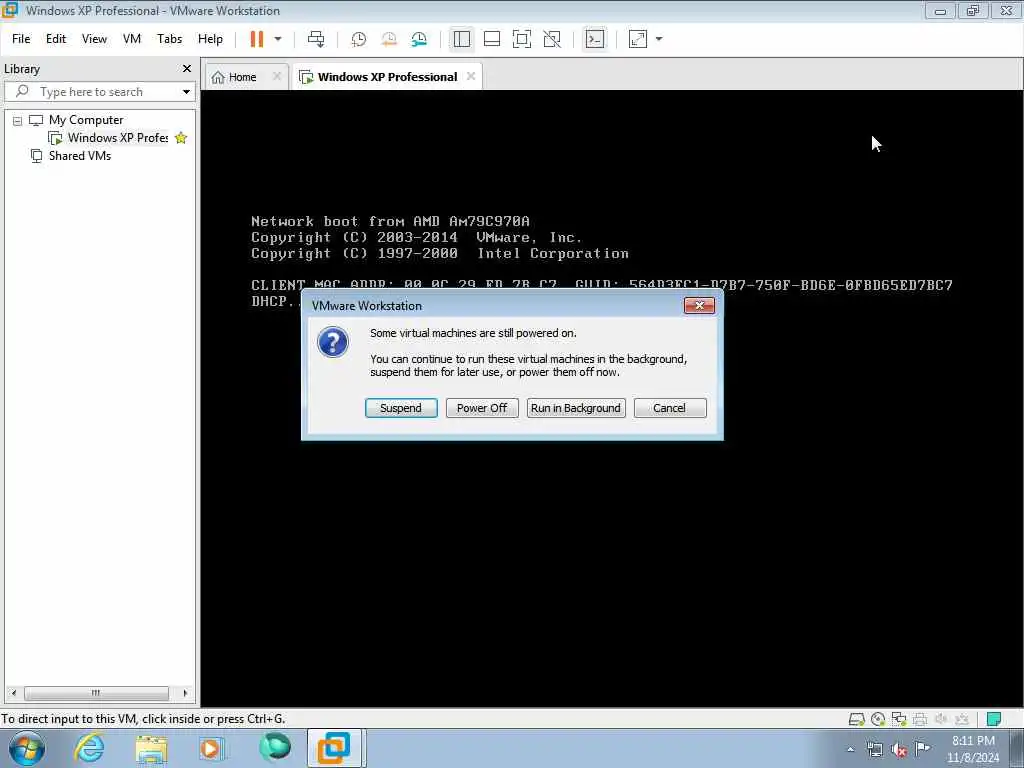Close the Library panel
This screenshot has width=1024, height=768.
[x=187, y=69]
